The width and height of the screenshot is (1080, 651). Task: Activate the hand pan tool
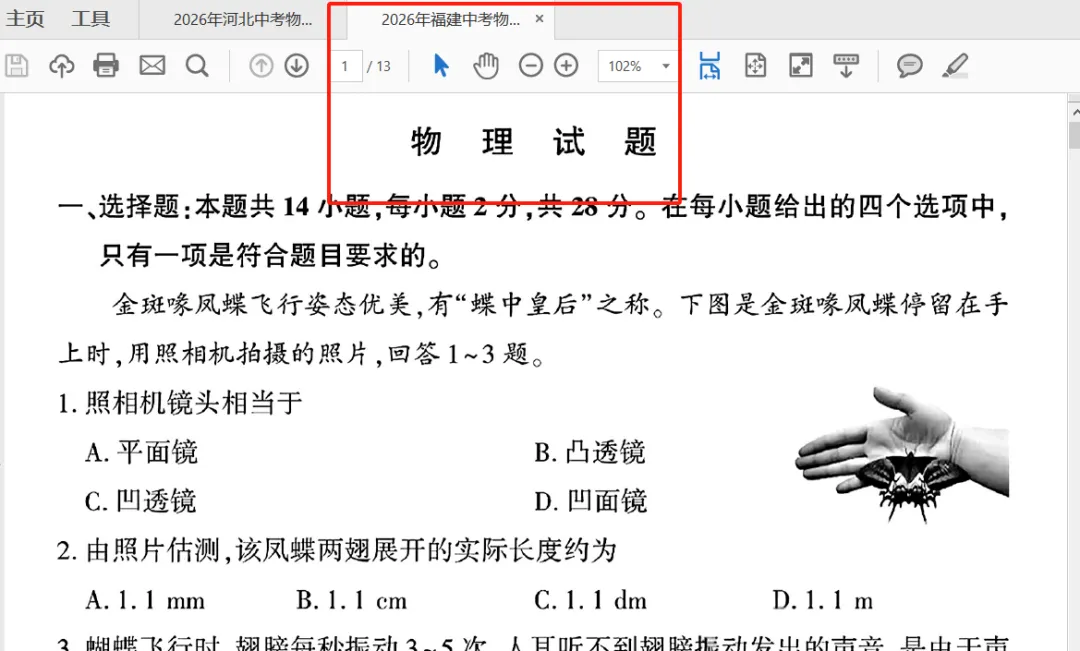(486, 65)
